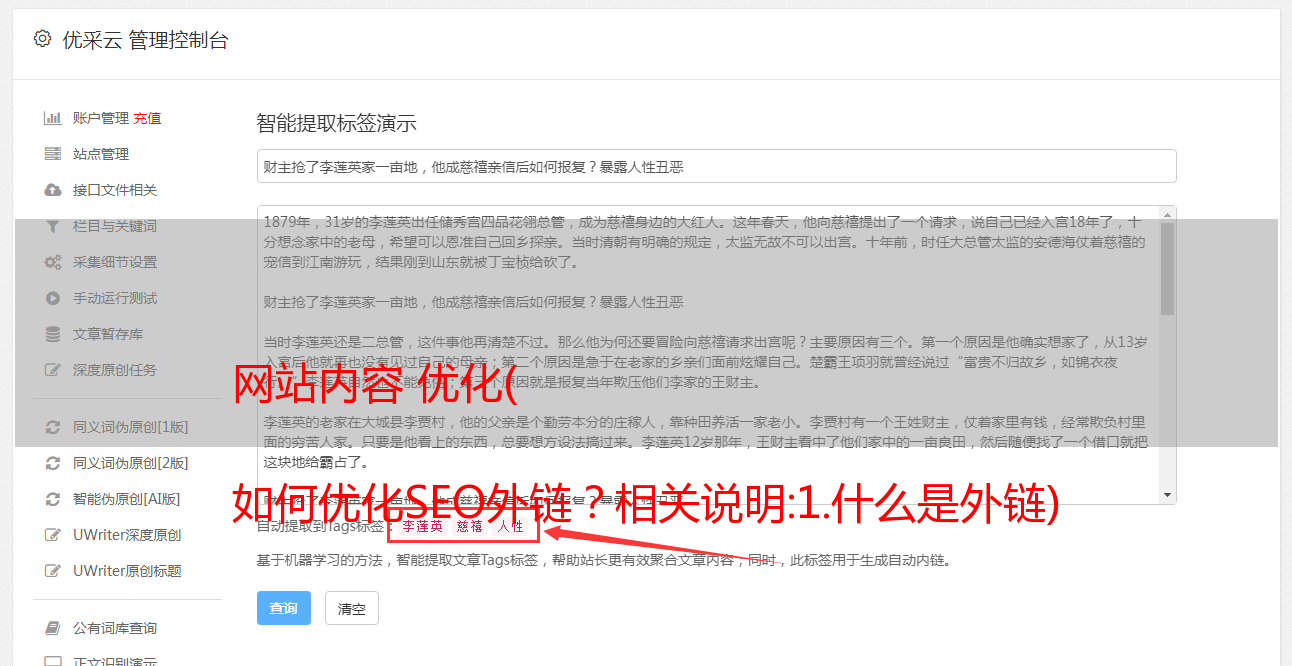Click the article content text area
Viewport: 1292px width, 666px height.
point(708,355)
